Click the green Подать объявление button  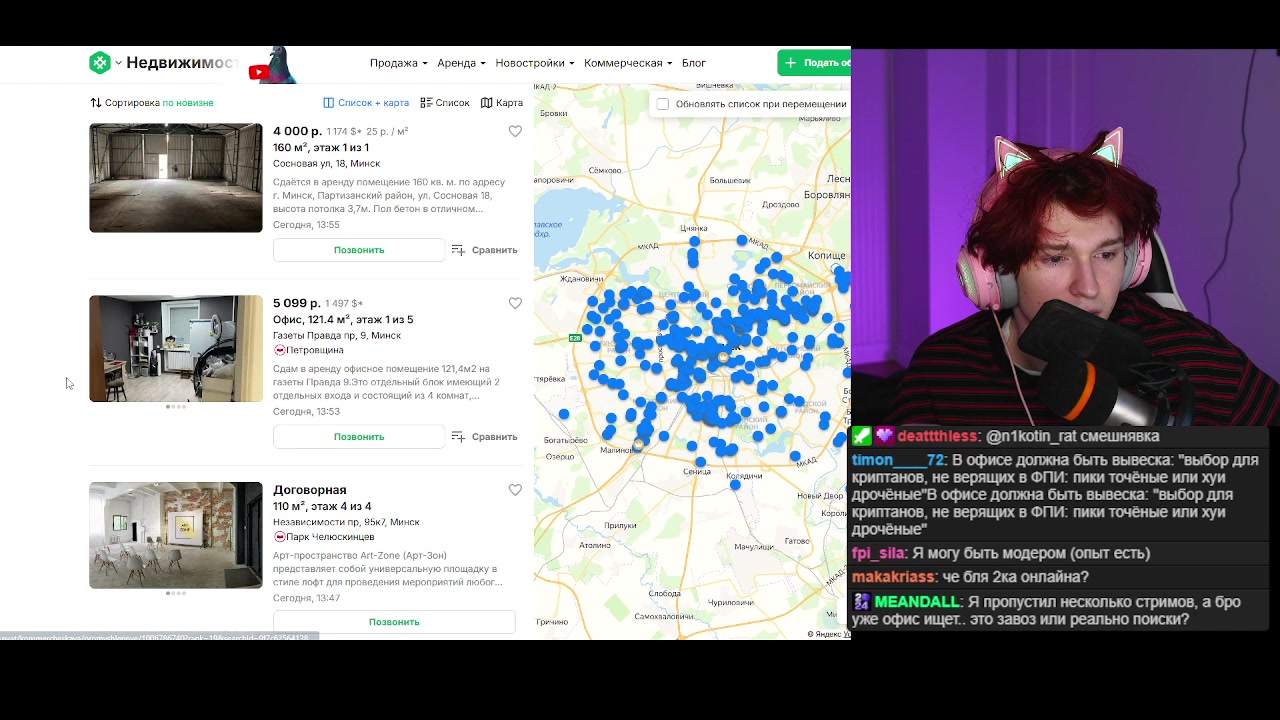815,63
